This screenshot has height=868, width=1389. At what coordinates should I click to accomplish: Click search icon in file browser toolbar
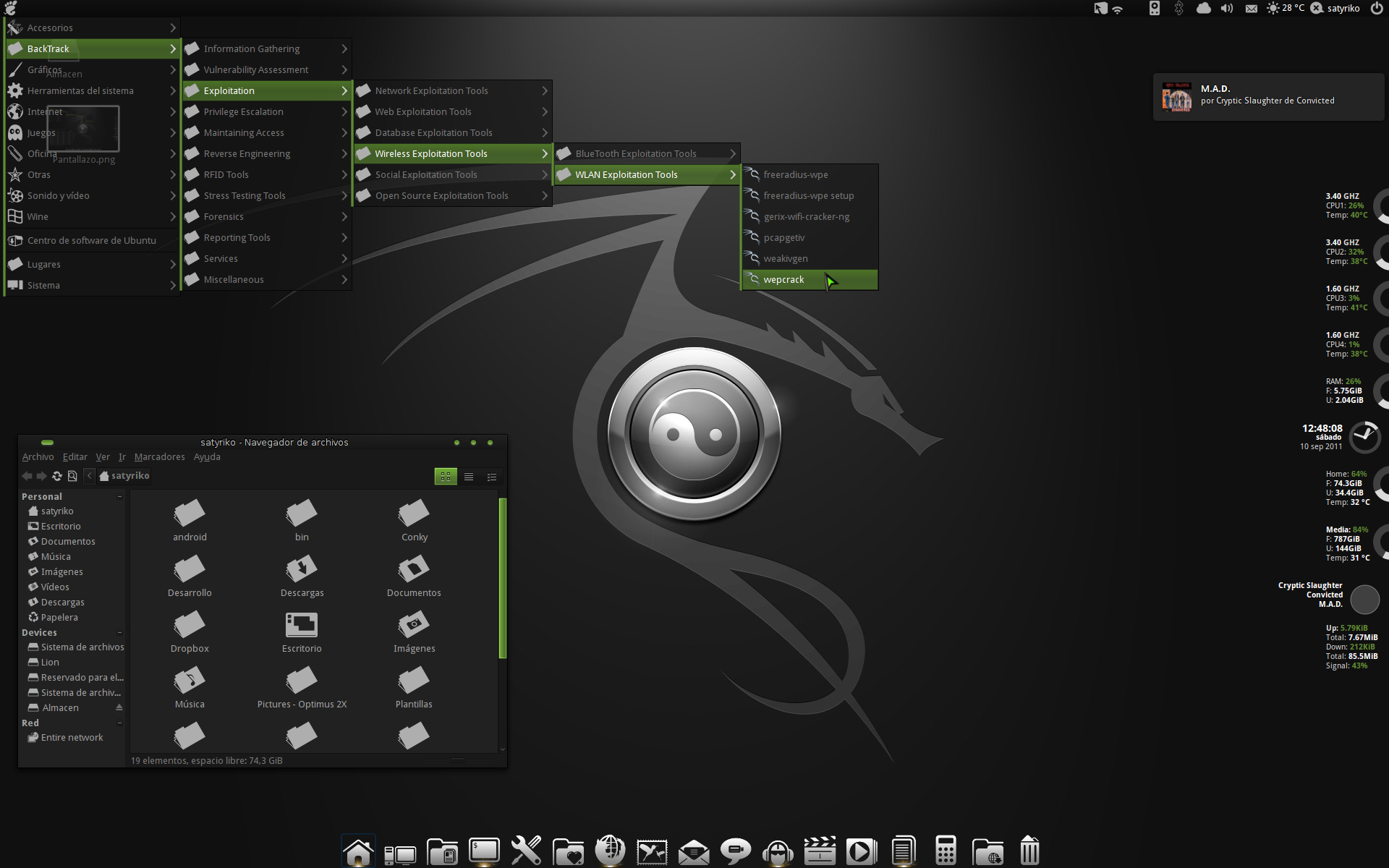[72, 476]
